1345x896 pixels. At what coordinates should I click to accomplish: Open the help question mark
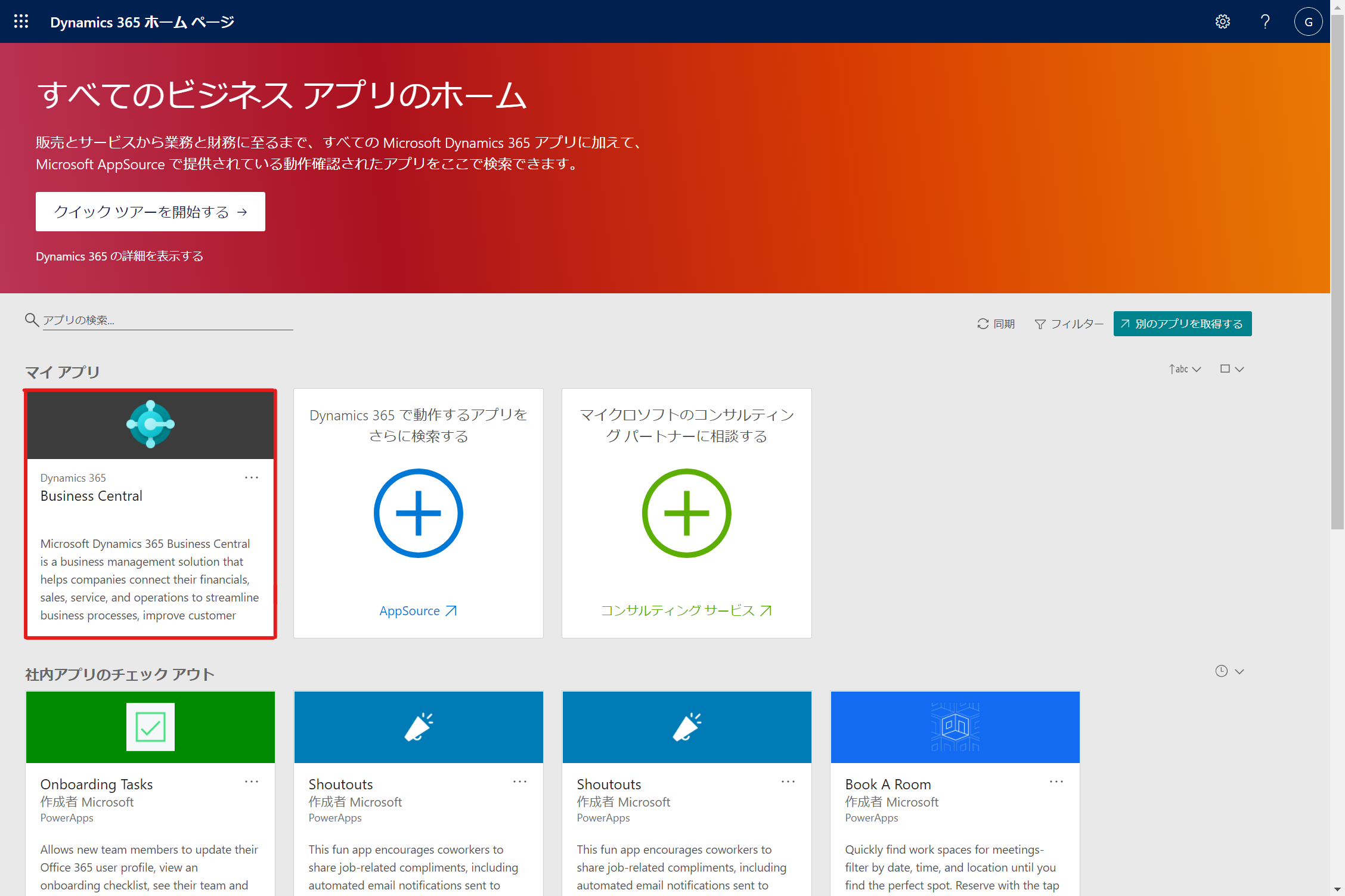coord(1265,21)
